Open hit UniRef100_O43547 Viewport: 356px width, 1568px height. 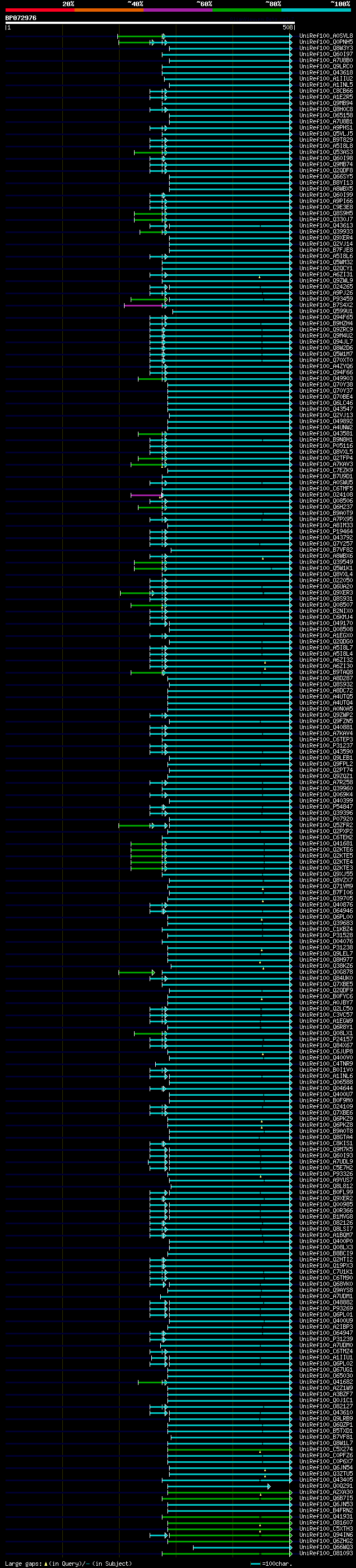(326, 409)
